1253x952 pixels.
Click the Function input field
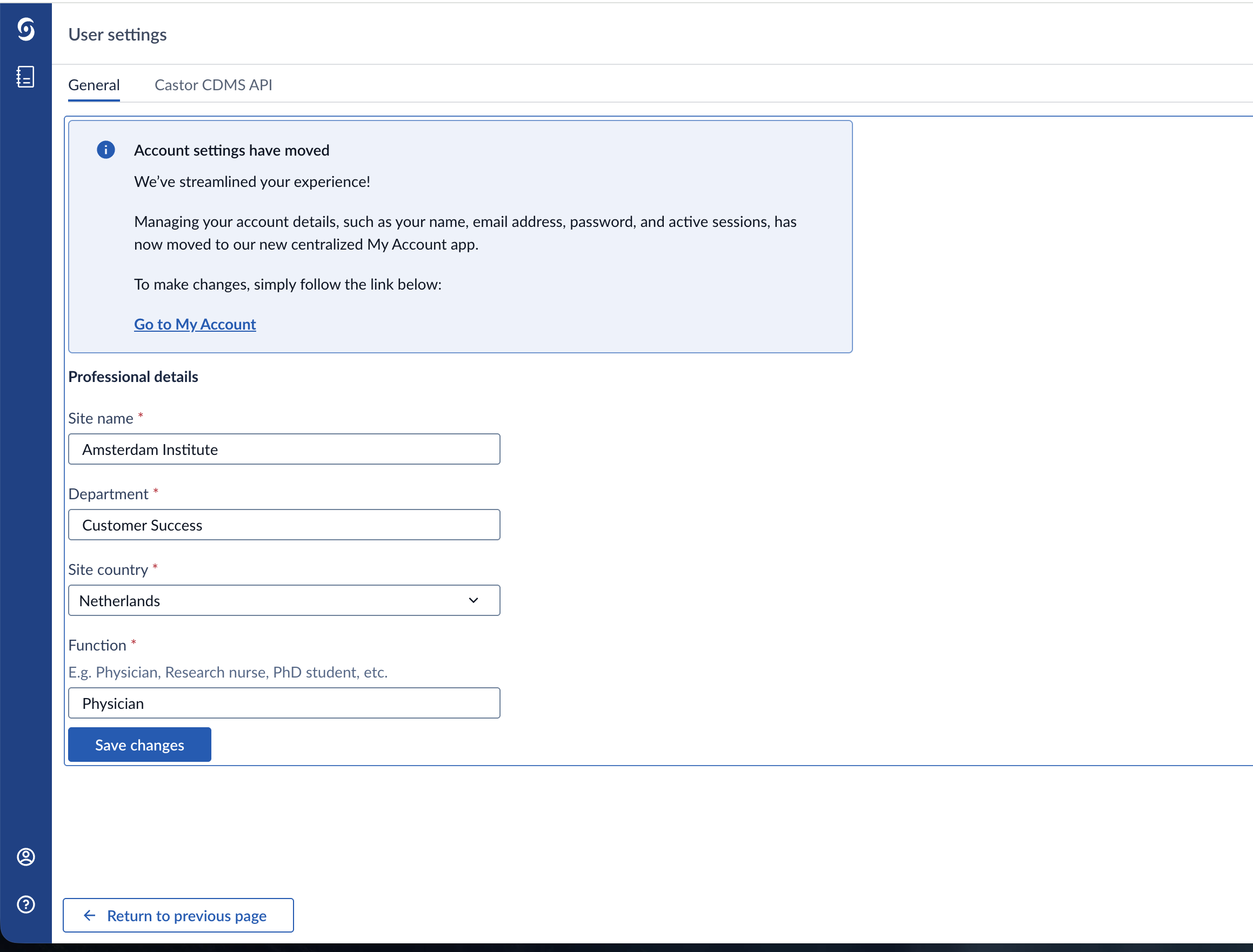coord(284,703)
